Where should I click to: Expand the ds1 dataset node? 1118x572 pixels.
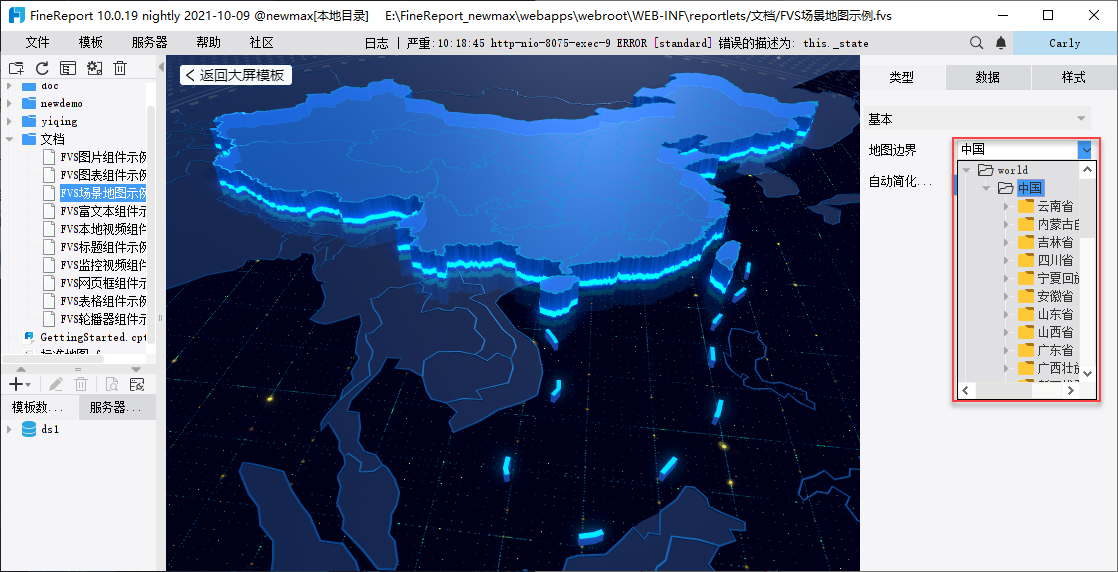point(9,429)
